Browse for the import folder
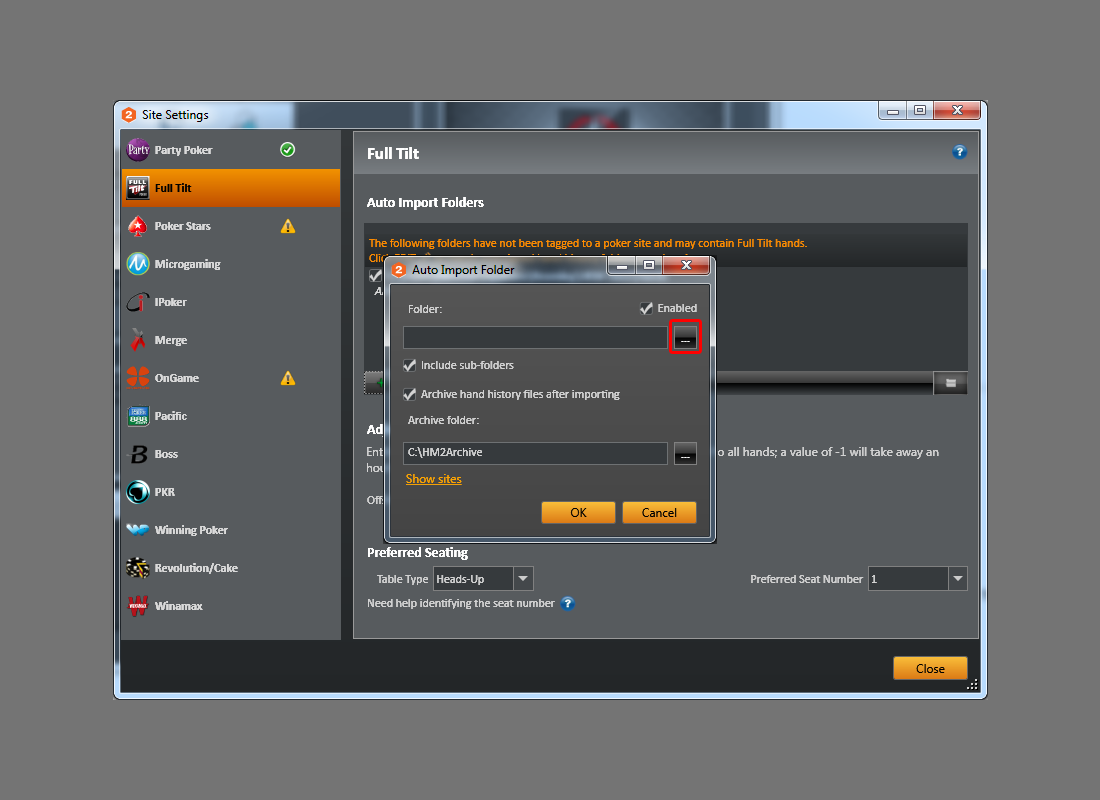The image size is (1100, 800). tap(685, 338)
